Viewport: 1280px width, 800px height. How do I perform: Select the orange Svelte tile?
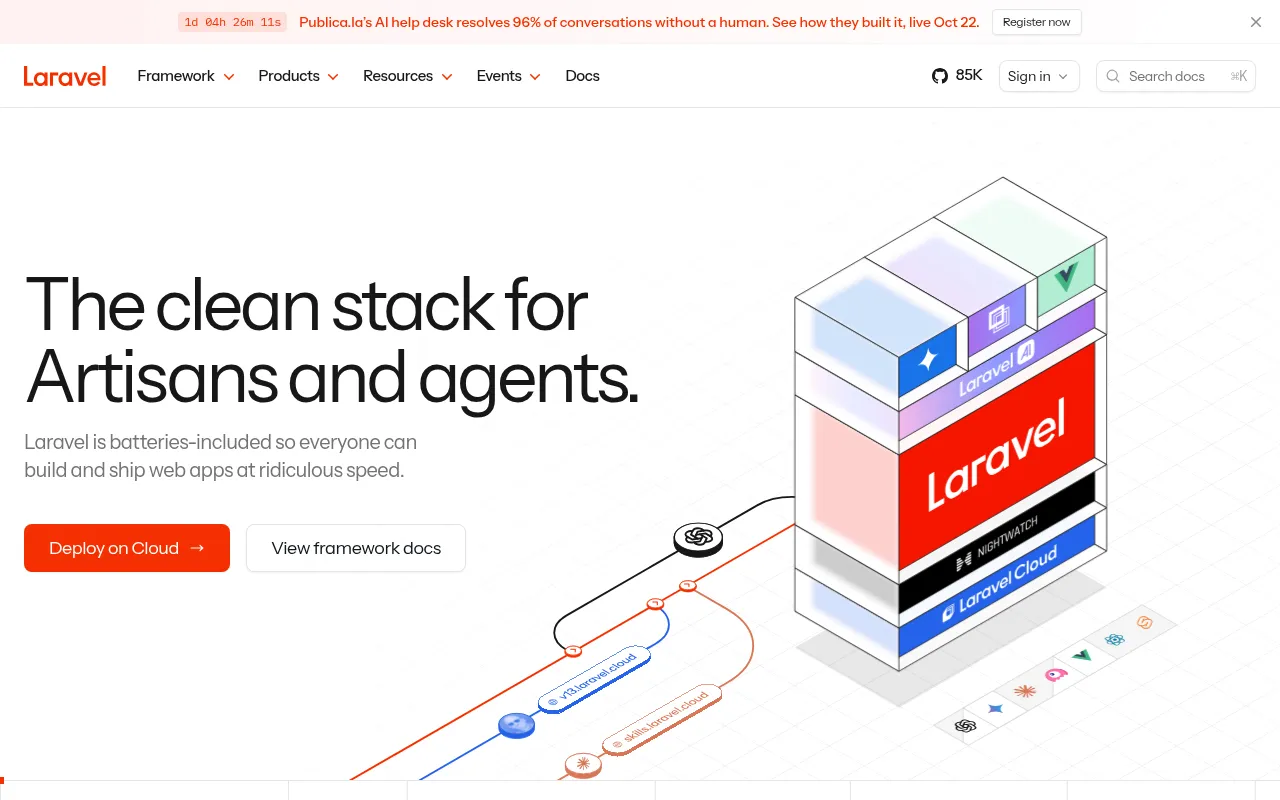point(1145,622)
